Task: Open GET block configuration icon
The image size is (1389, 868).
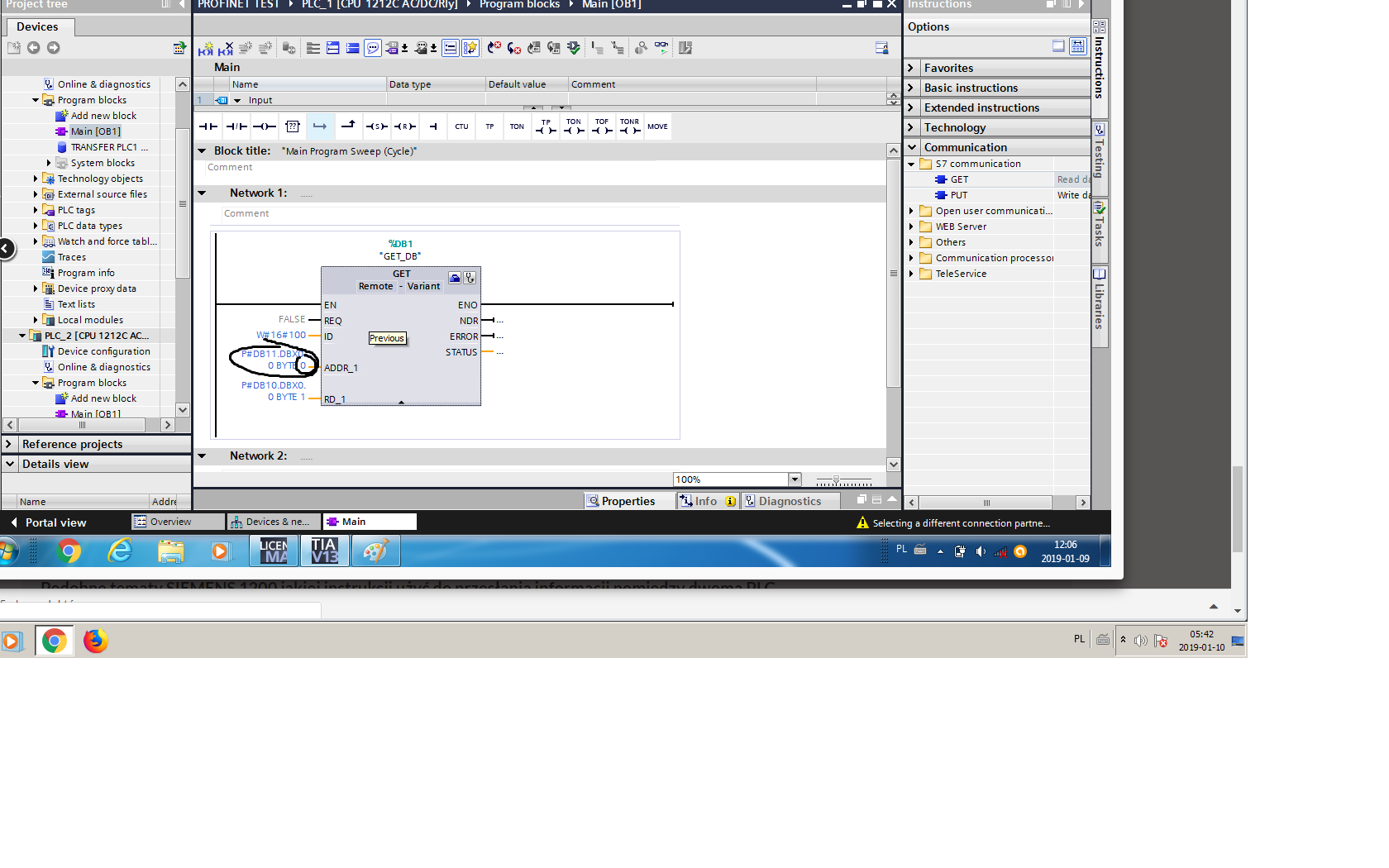Action: pos(455,278)
